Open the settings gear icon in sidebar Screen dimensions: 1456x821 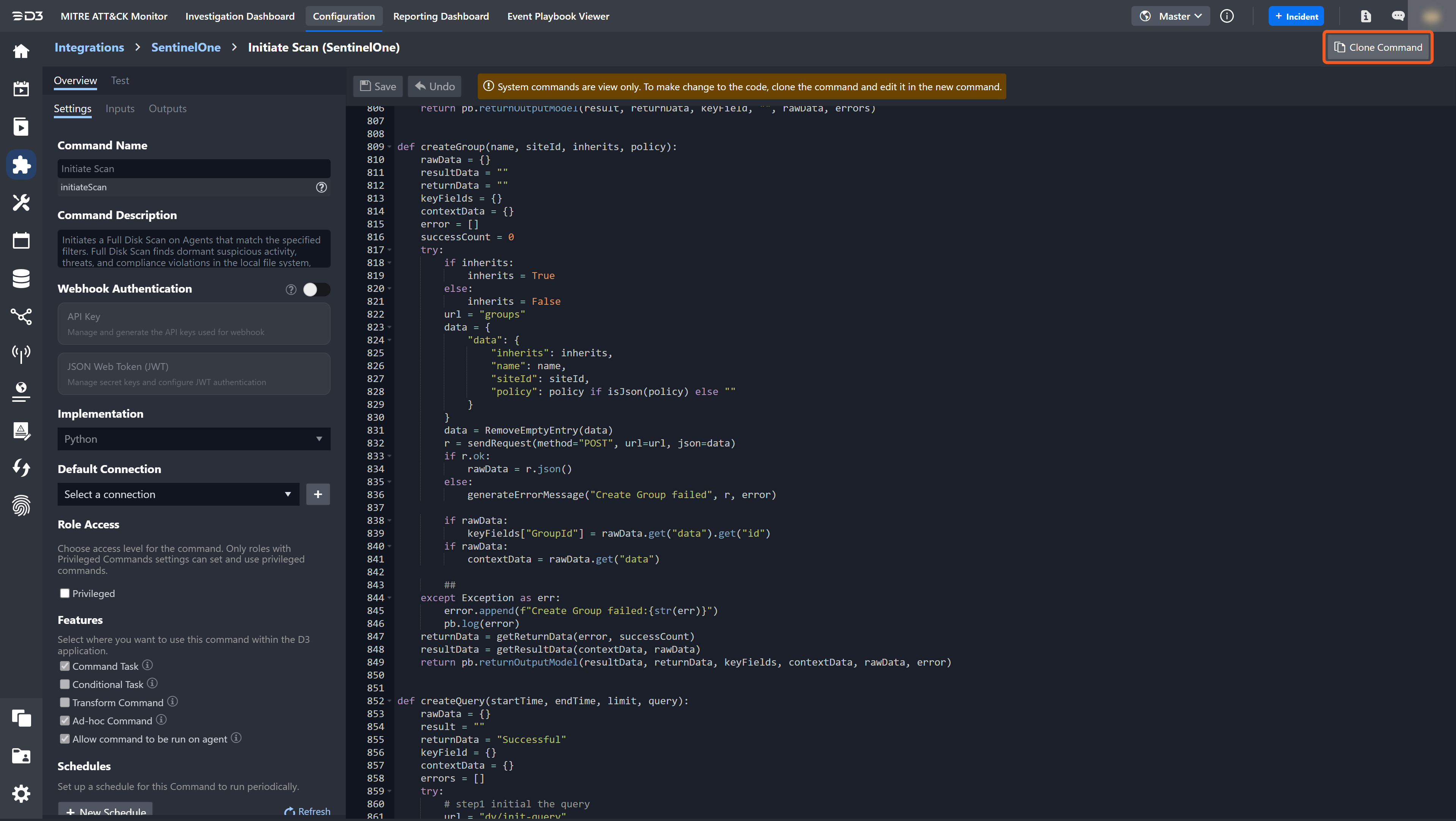coord(21,793)
